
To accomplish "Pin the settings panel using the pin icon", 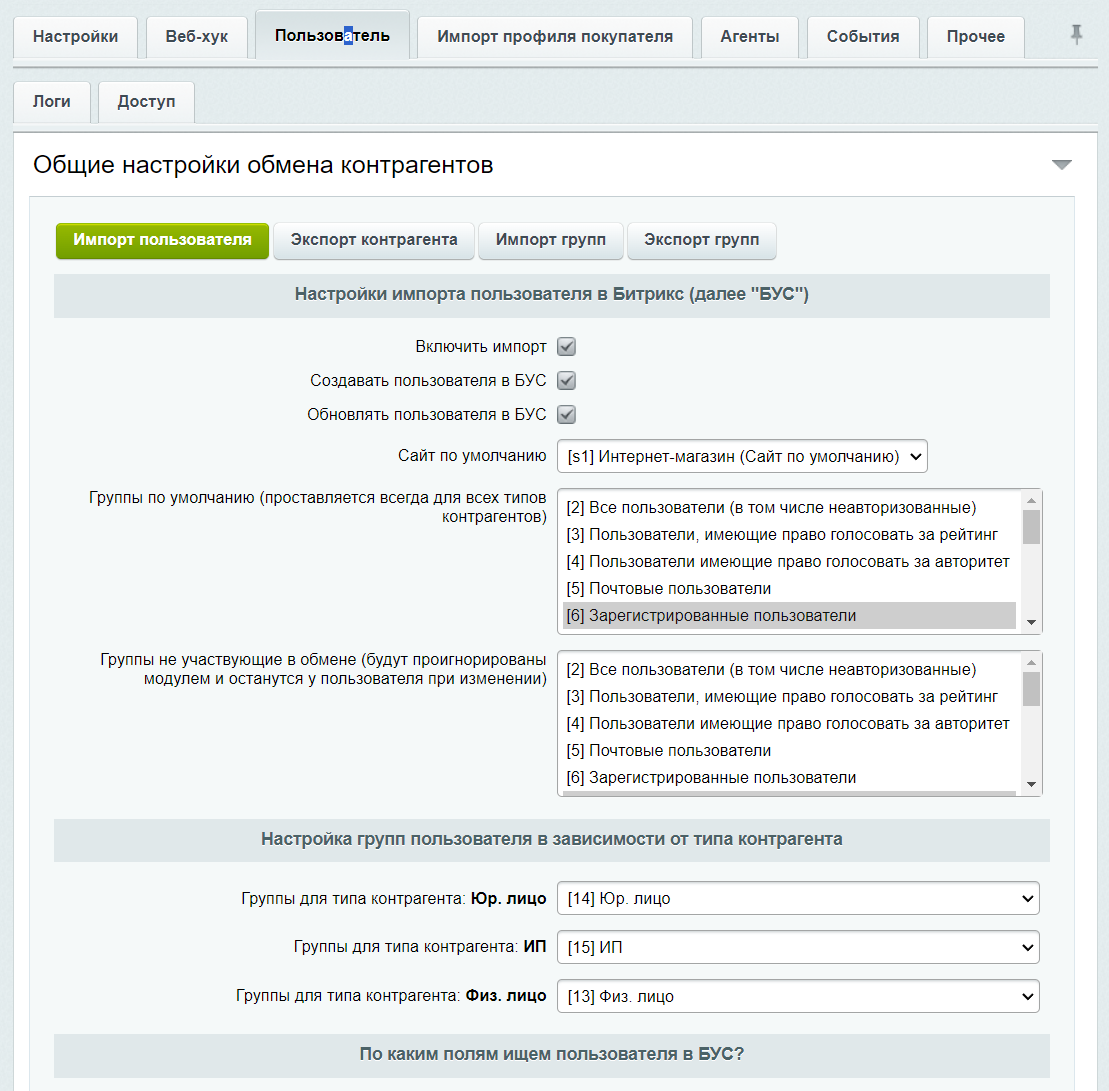I will [x=1074, y=35].
